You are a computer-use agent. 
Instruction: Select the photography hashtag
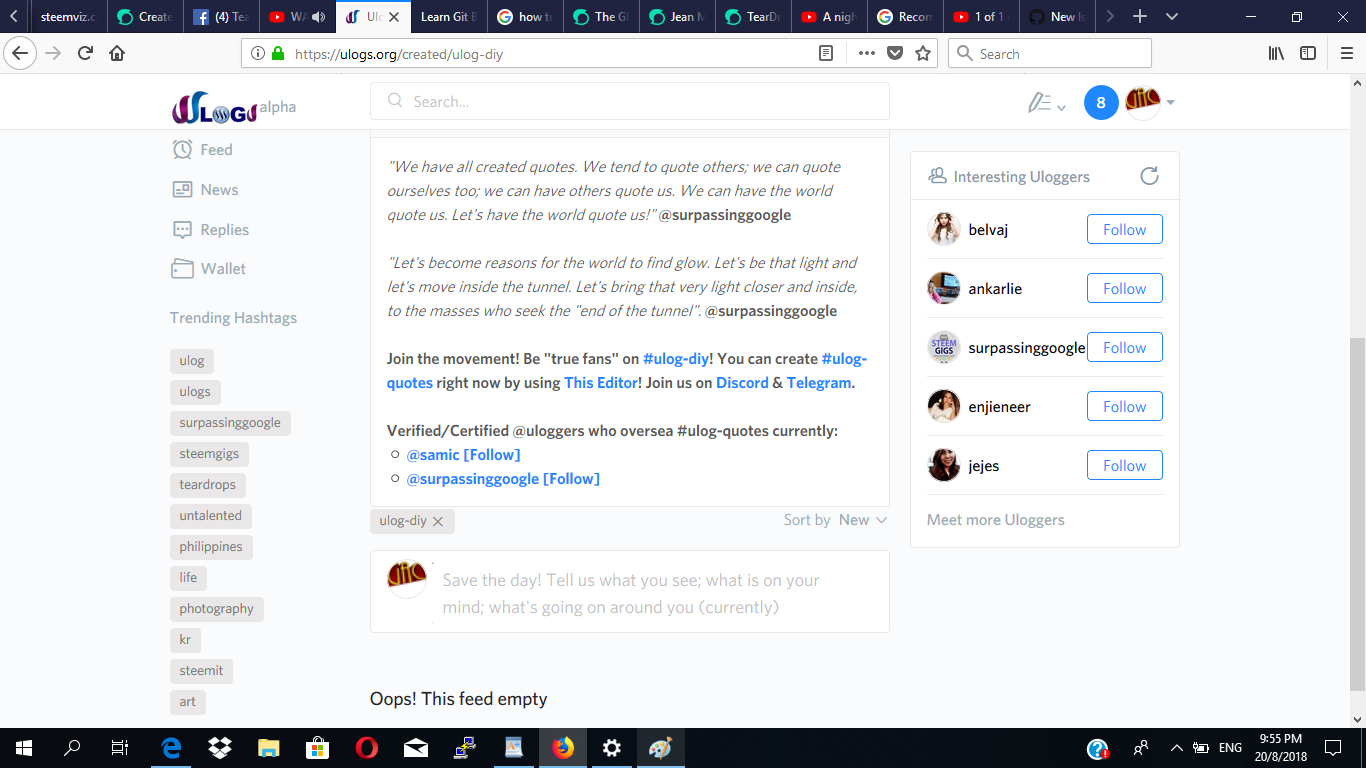[217, 609]
